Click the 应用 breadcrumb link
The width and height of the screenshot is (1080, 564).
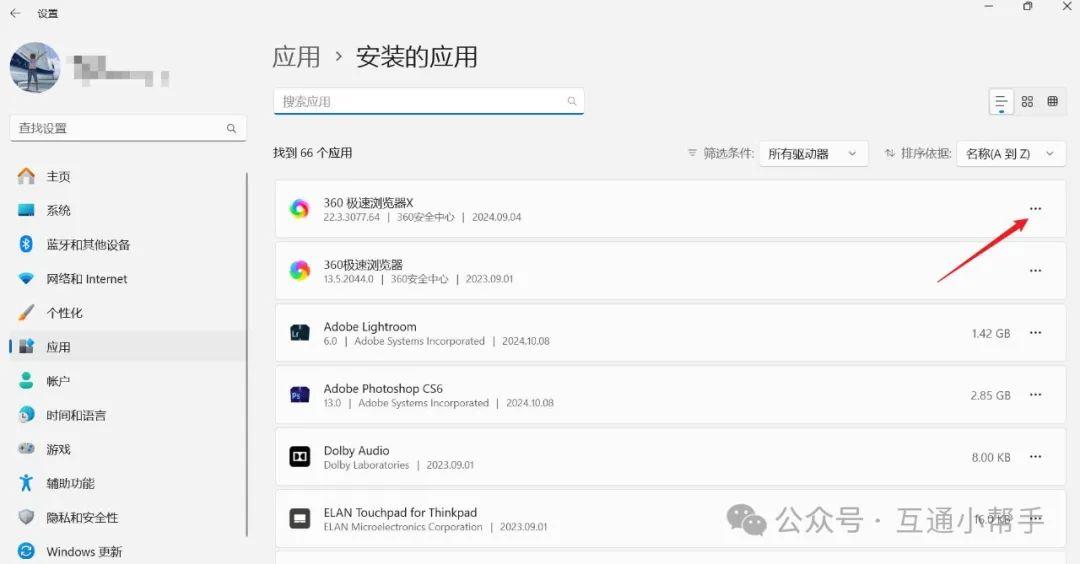[x=296, y=56]
